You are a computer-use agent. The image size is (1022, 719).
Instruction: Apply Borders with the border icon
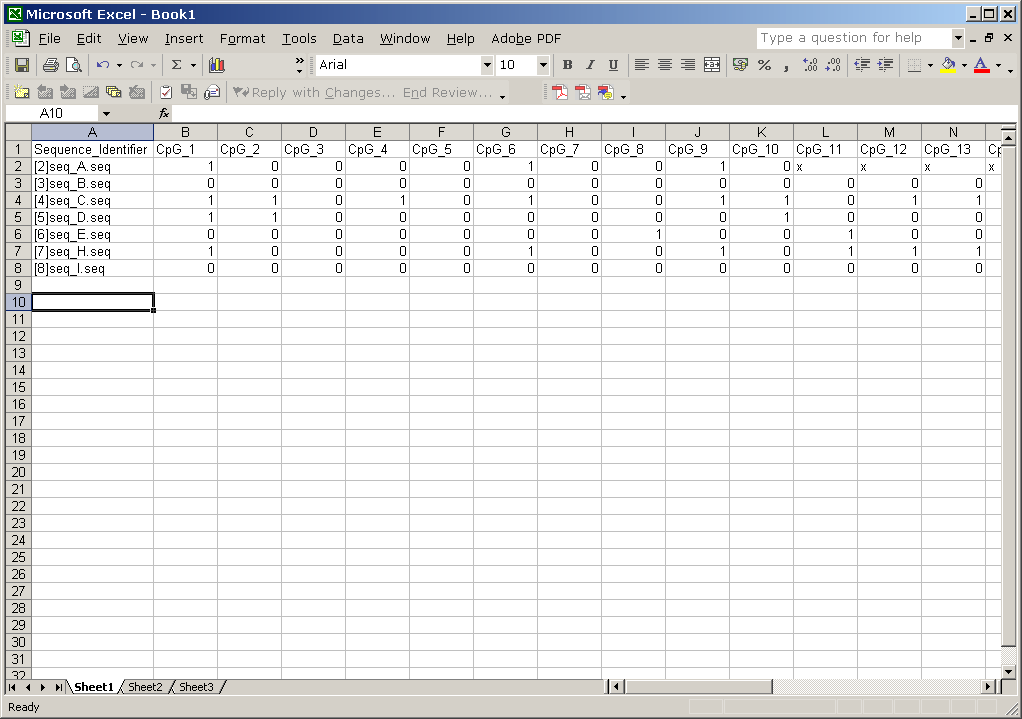pyautogui.click(x=914, y=65)
